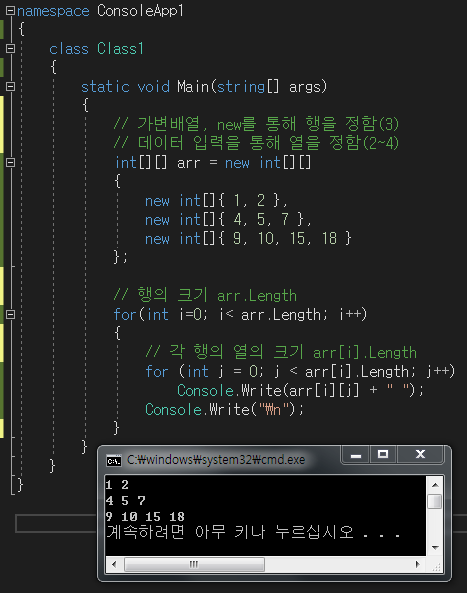This screenshot has width=467, height=593.
Task: Click the 'Main' method name
Action: pyautogui.click(x=193, y=87)
